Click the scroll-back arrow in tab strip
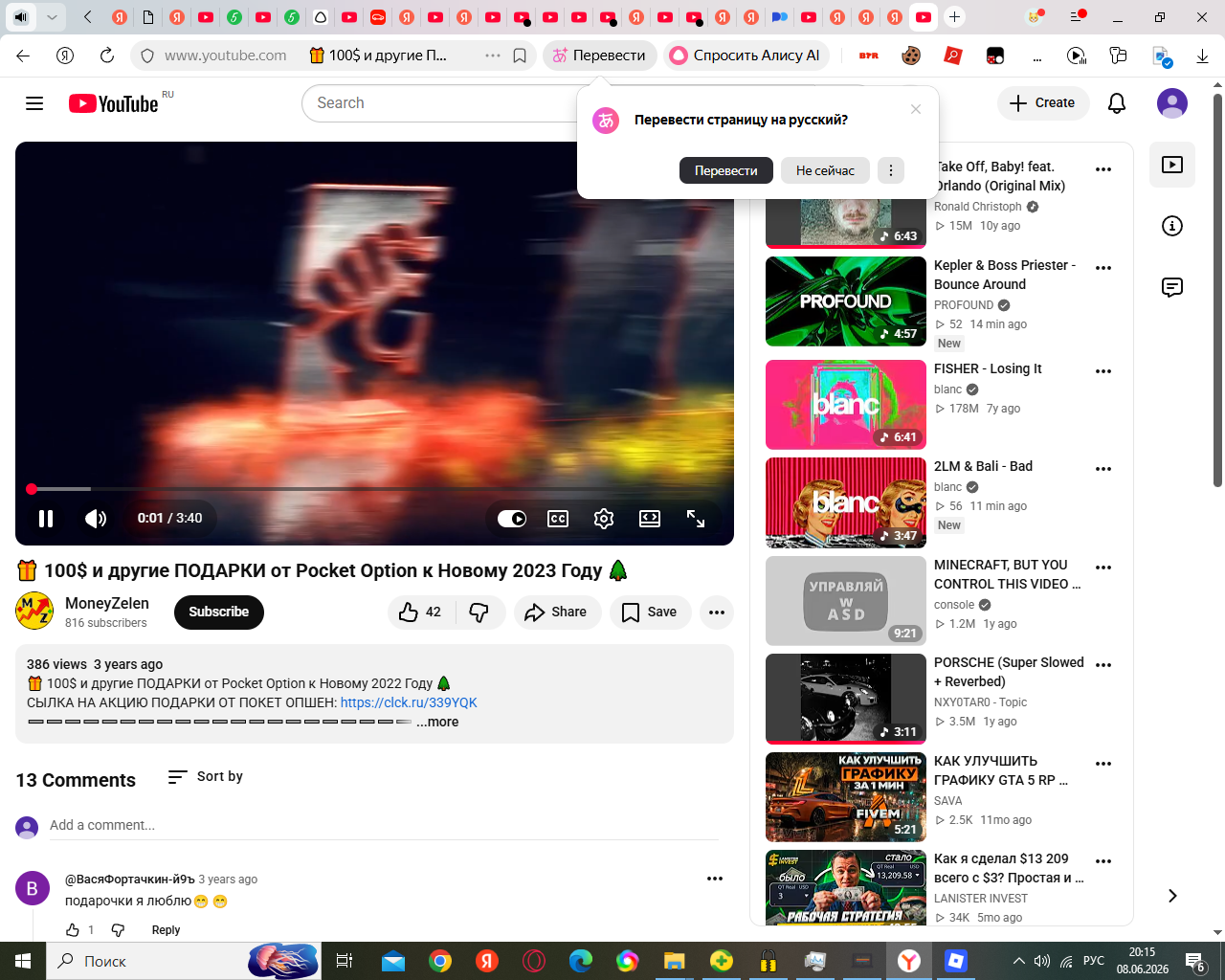The height and width of the screenshot is (980, 1225). pyautogui.click(x=88, y=17)
